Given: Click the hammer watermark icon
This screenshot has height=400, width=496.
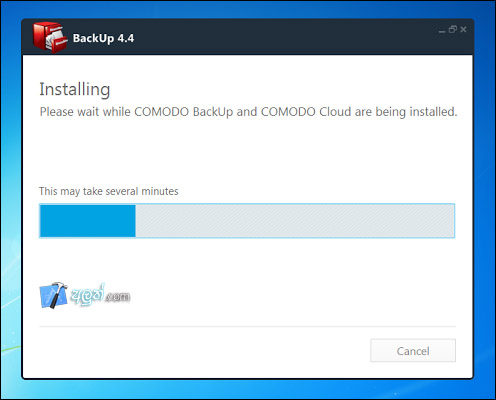Looking at the screenshot, I should pos(53,295).
